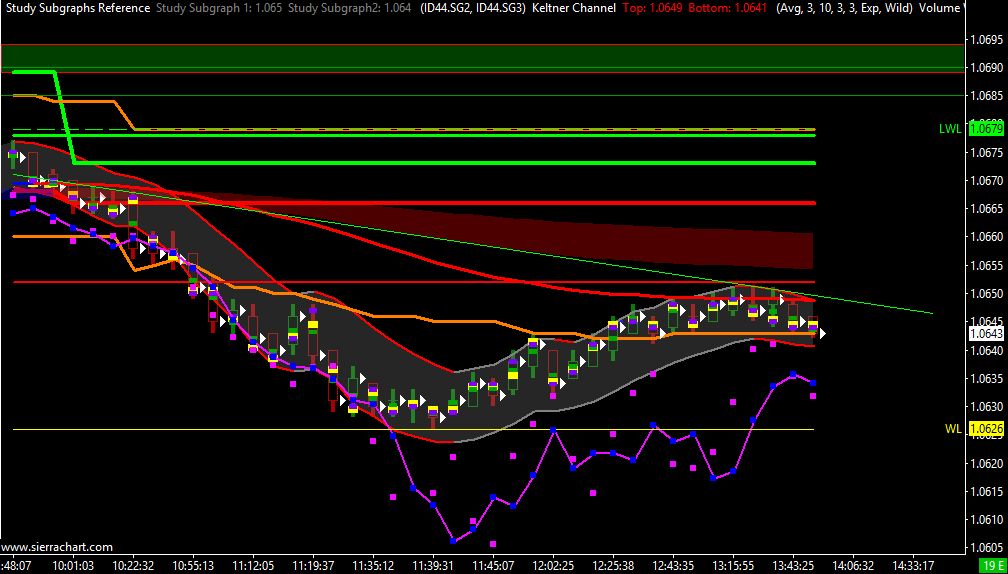Click the 1.0655 price scale label
Screen dimensions: 1008x574
pos(987,265)
